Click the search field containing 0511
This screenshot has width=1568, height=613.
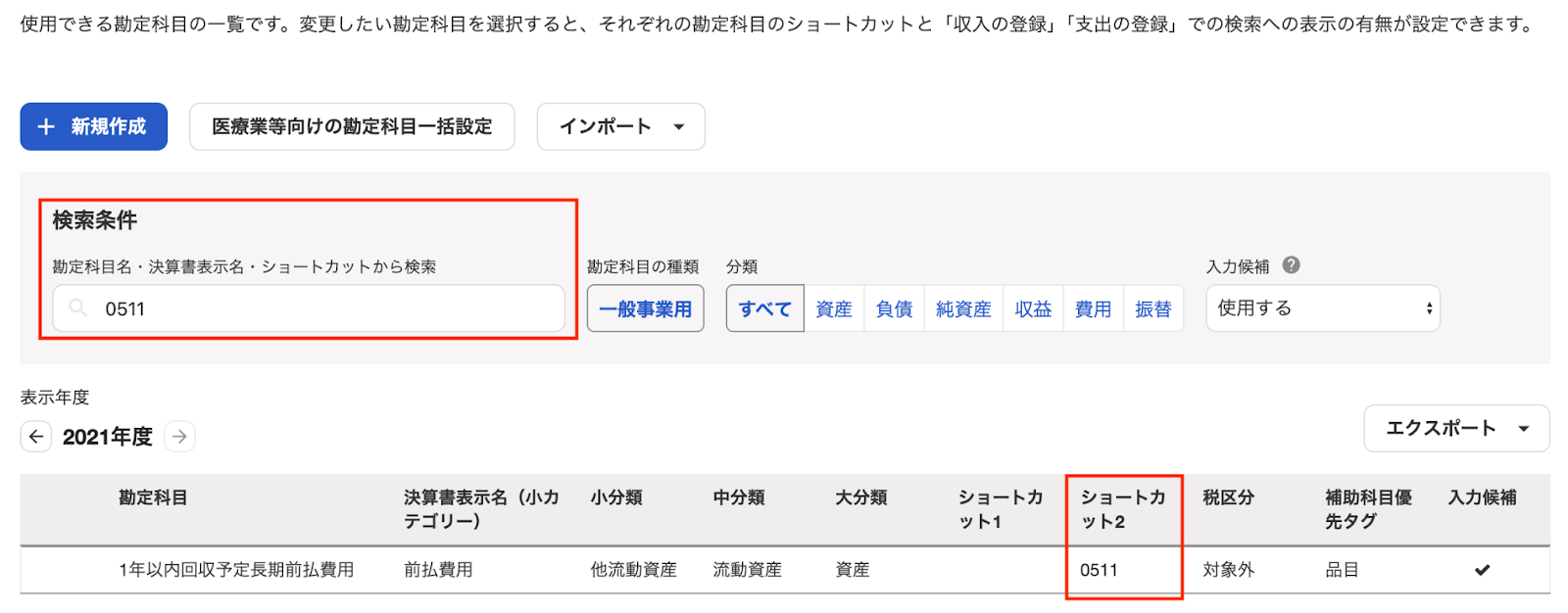tap(309, 308)
